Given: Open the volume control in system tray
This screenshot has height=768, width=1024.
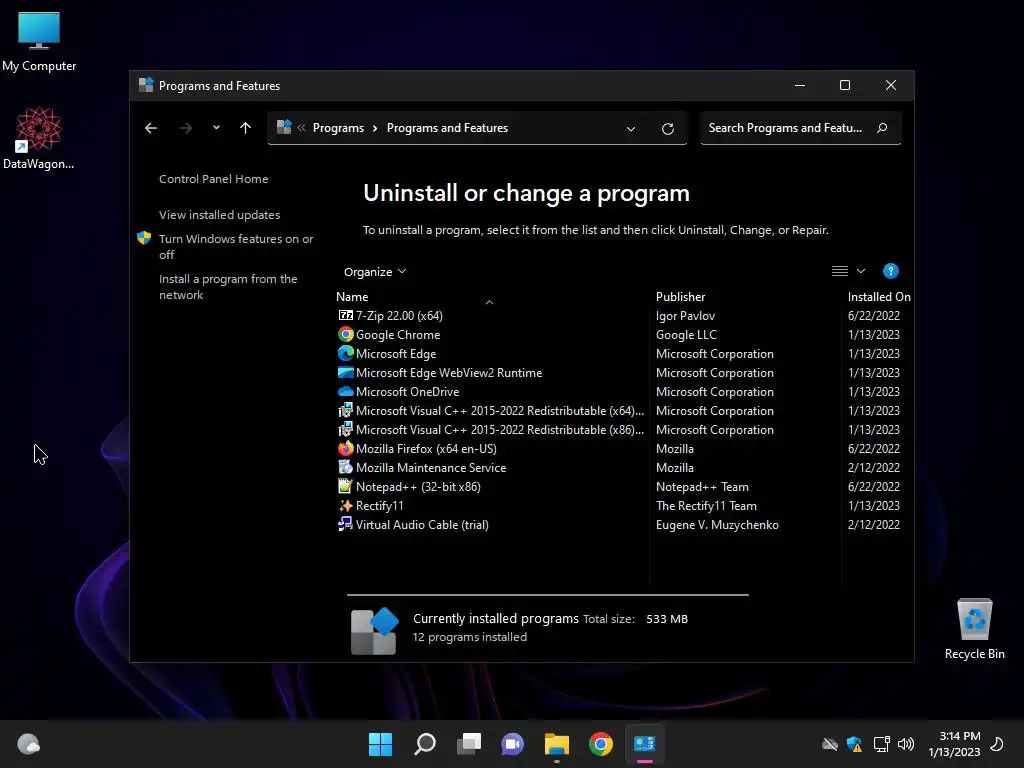Looking at the screenshot, I should [906, 744].
